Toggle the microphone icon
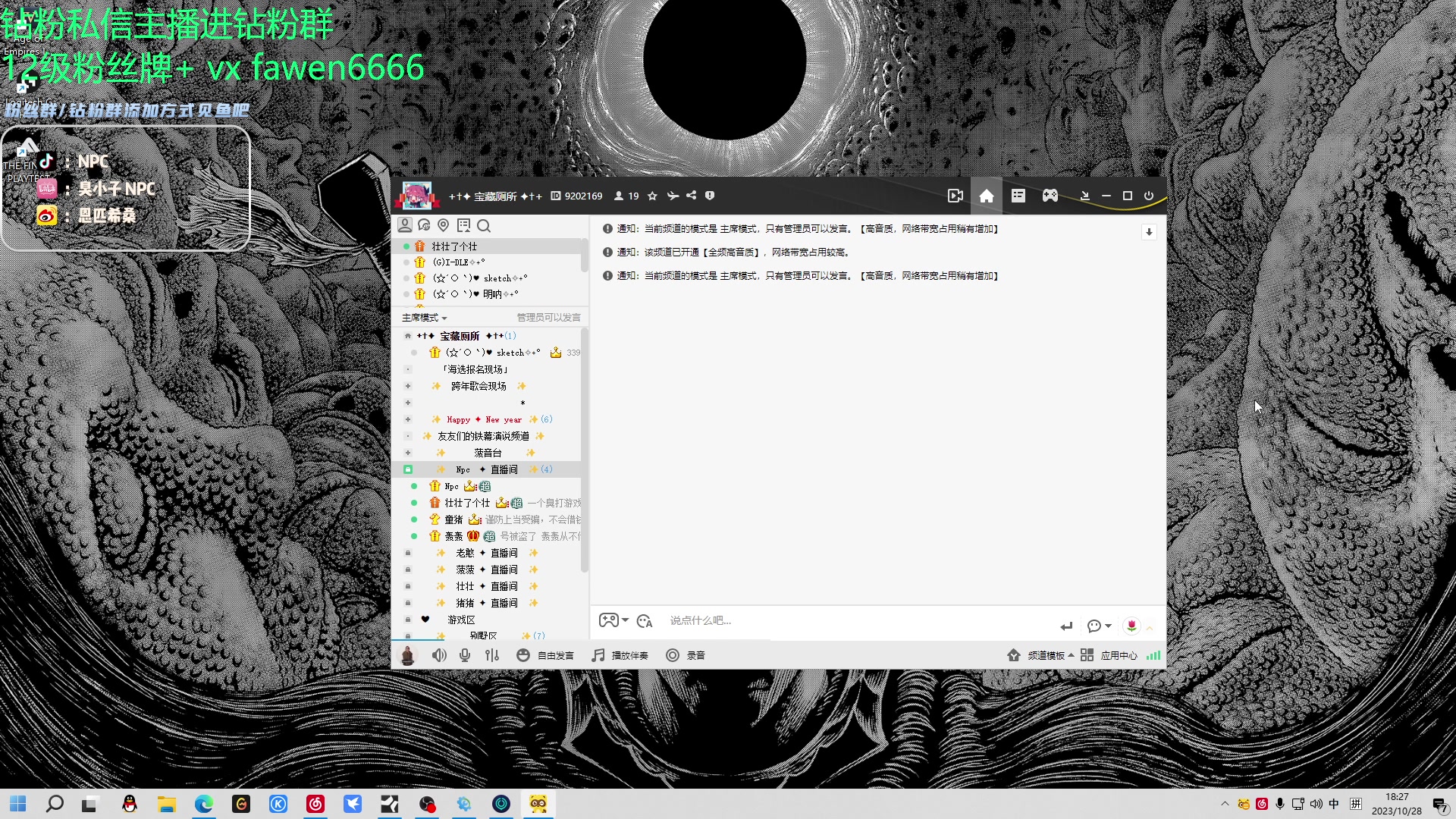Viewport: 1456px width, 819px height. pyautogui.click(x=465, y=655)
